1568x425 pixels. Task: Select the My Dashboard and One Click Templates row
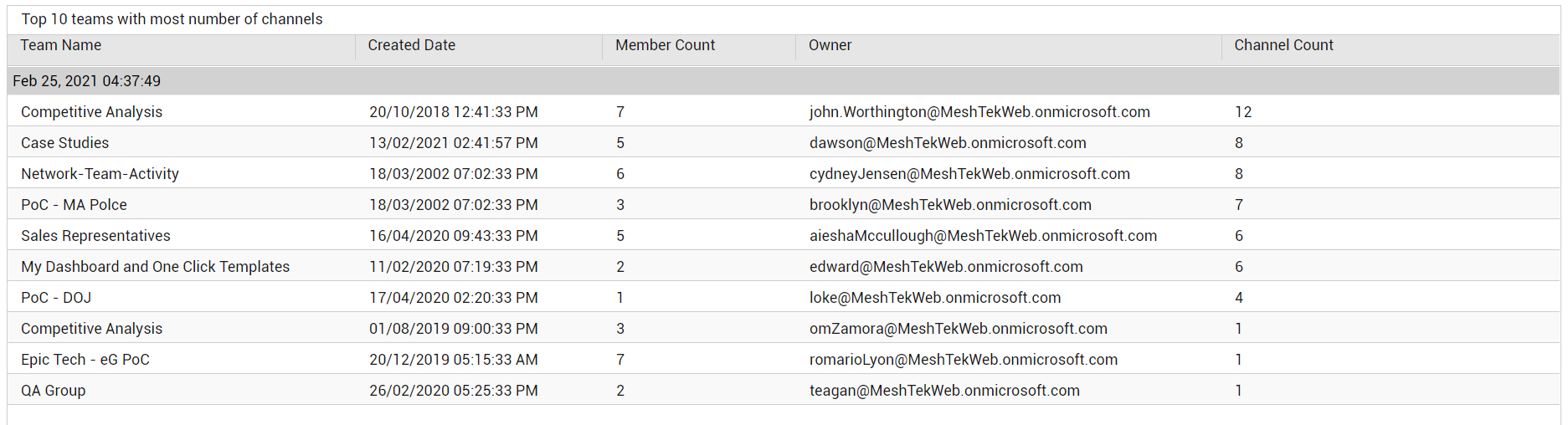coord(784,266)
